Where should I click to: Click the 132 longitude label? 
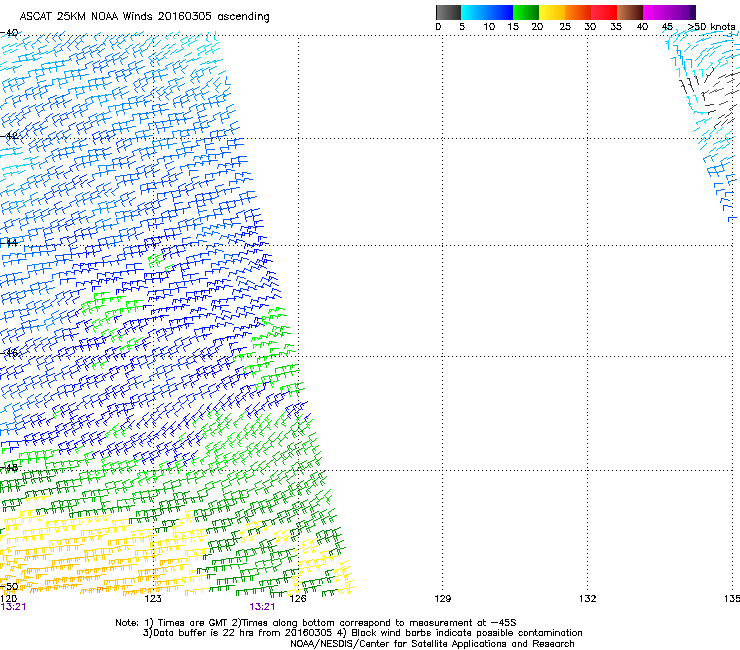587,599
